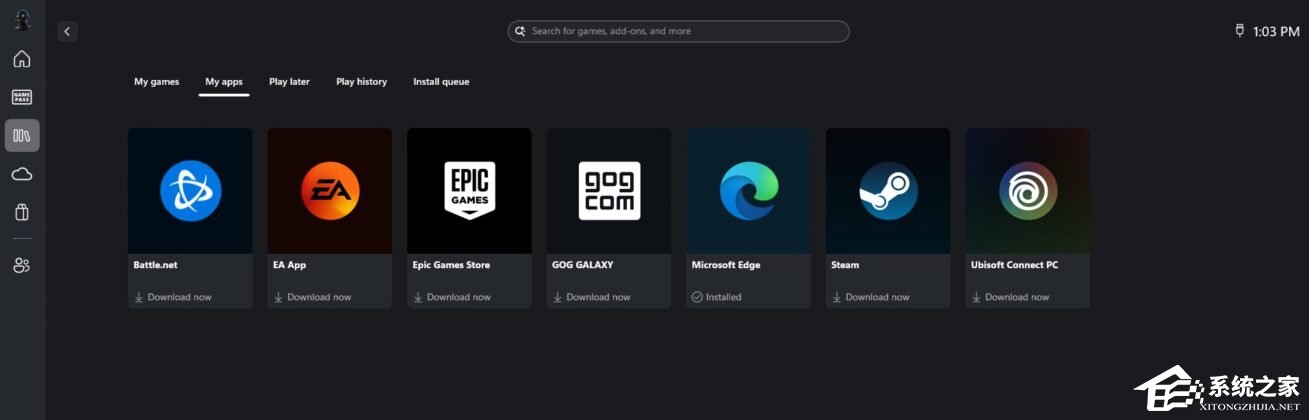This screenshot has width=1309, height=420.
Task: Click the back arrow button
Action: tap(67, 31)
